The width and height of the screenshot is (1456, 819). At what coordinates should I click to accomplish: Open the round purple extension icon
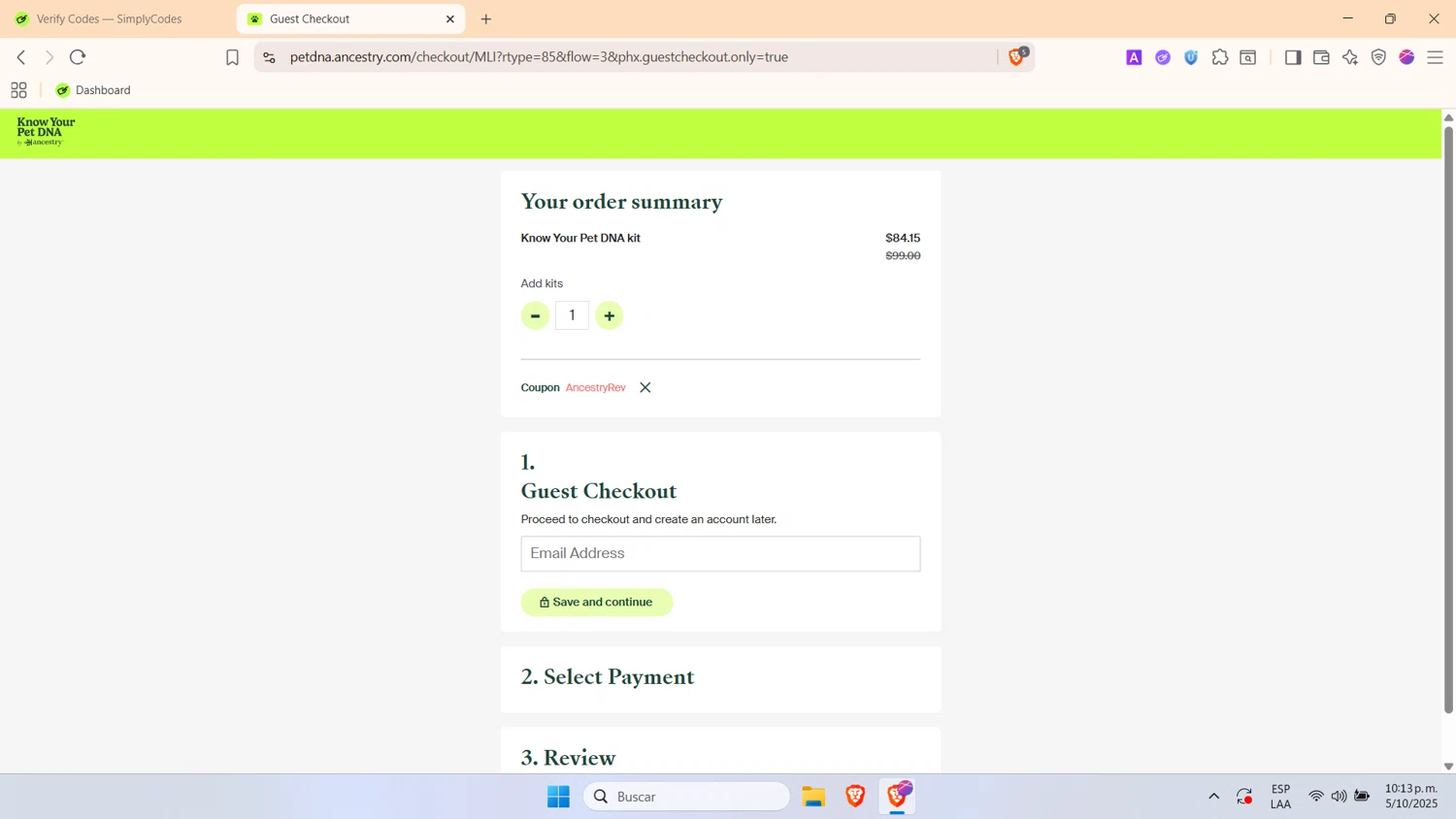click(1163, 58)
